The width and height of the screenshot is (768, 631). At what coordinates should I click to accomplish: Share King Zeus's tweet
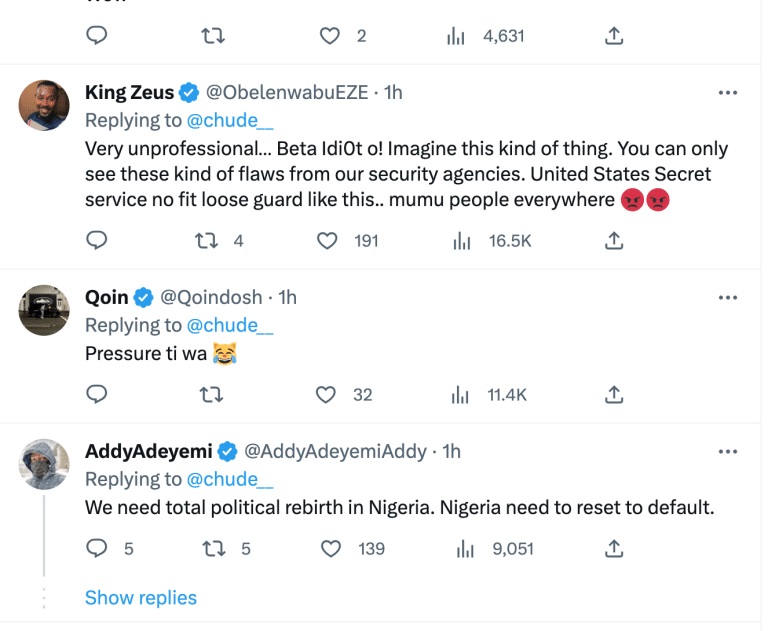point(615,240)
